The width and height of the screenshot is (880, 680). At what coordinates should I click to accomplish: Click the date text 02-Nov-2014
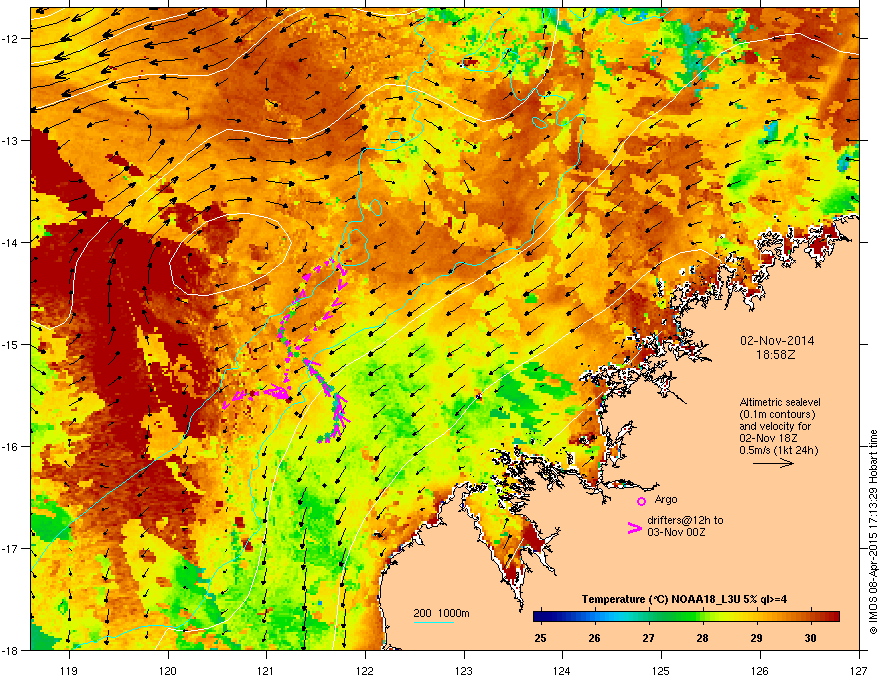[x=777, y=341]
